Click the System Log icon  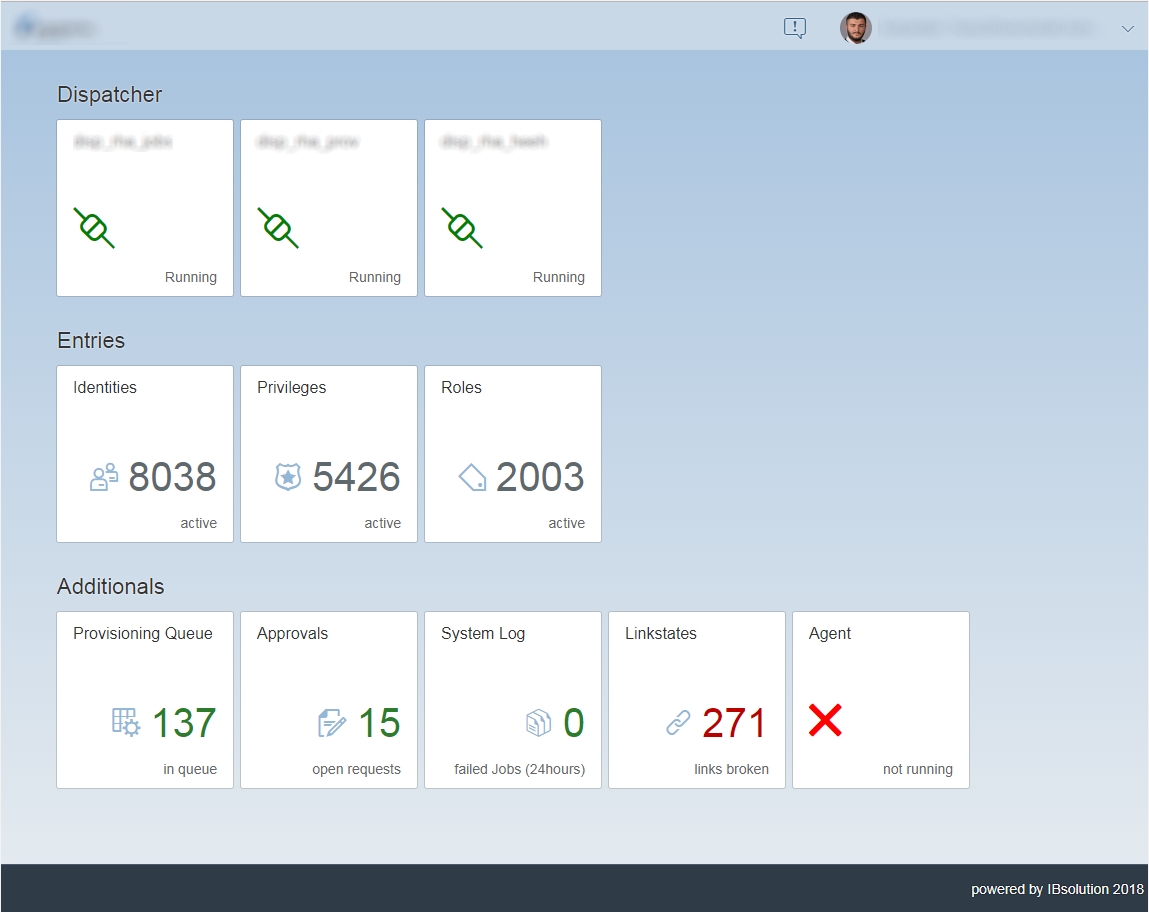tap(539, 723)
